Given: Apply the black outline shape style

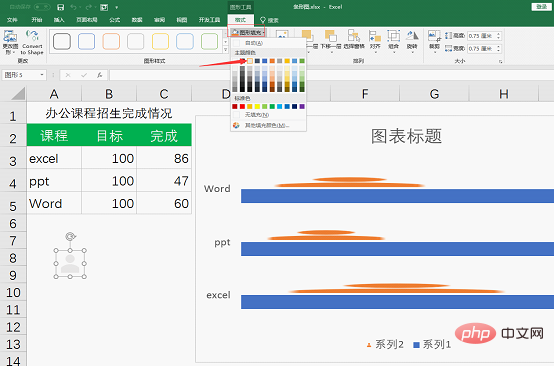Looking at the screenshot, I should point(62,41).
